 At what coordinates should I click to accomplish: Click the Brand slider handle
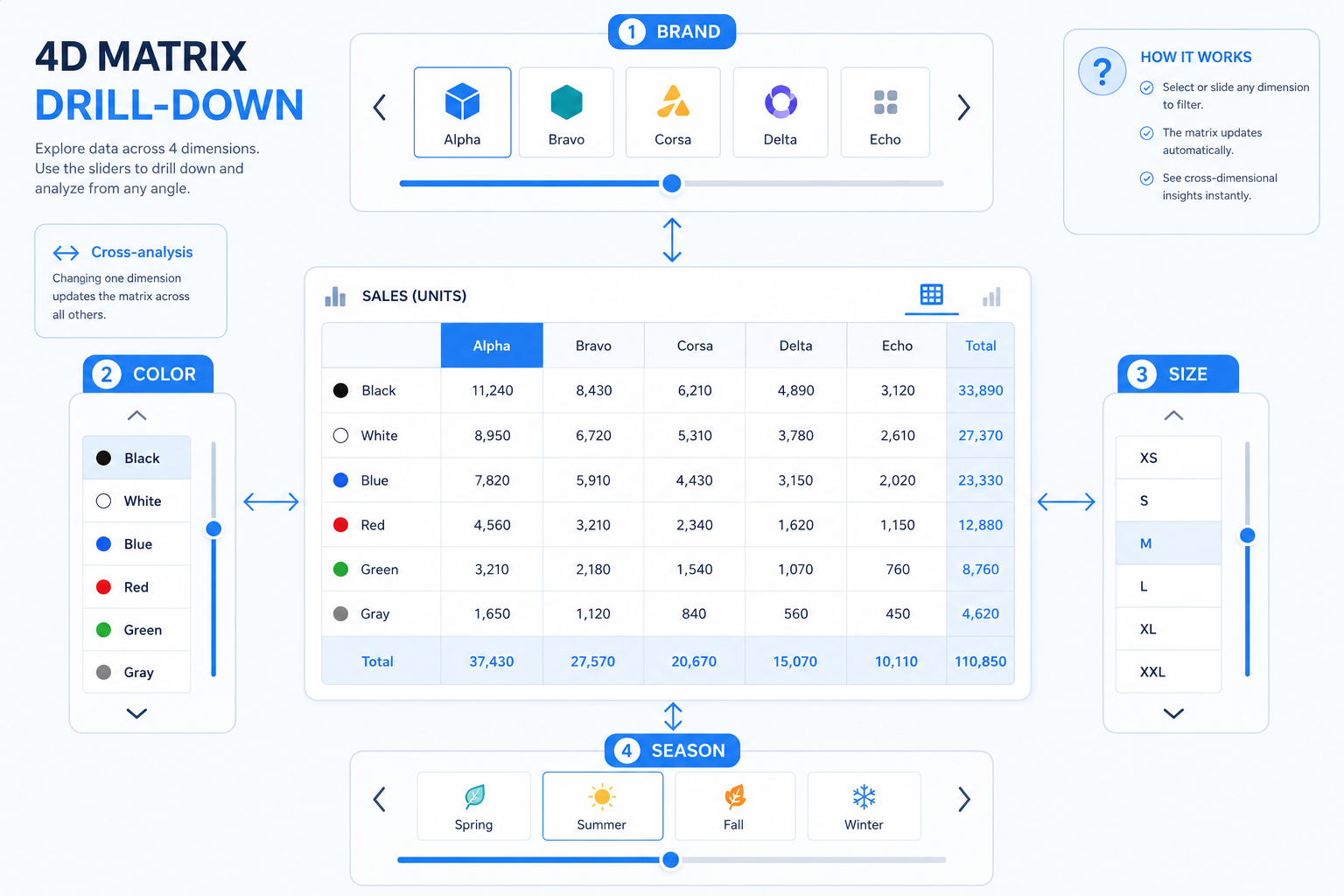[x=672, y=183]
